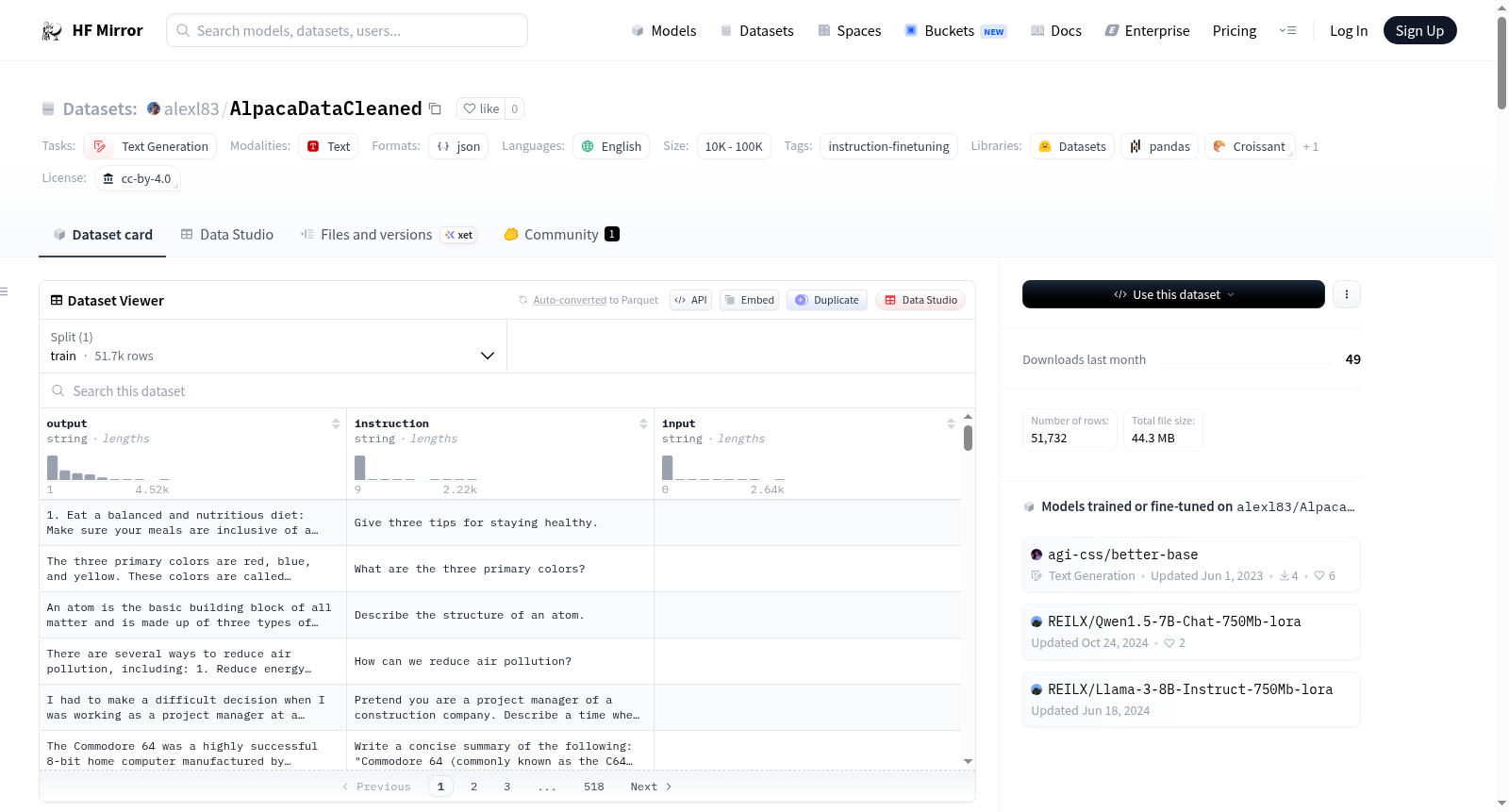
Task: Click the red Text modality icon
Action: tap(313, 146)
